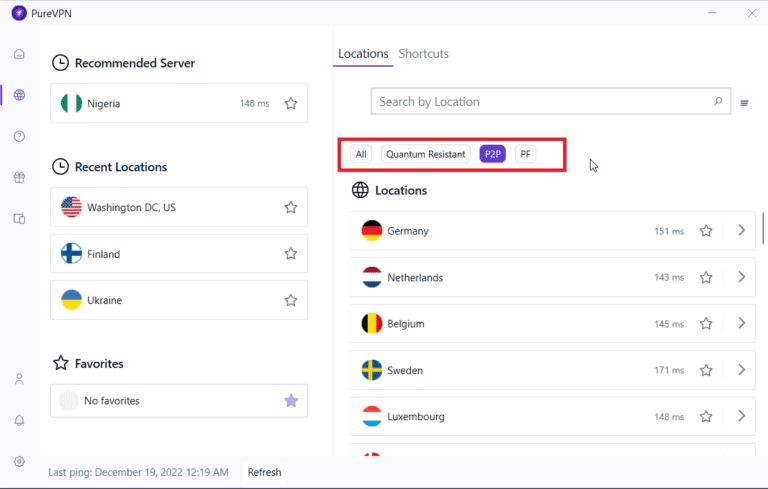Expand the Sweden location chevron

click(741, 370)
